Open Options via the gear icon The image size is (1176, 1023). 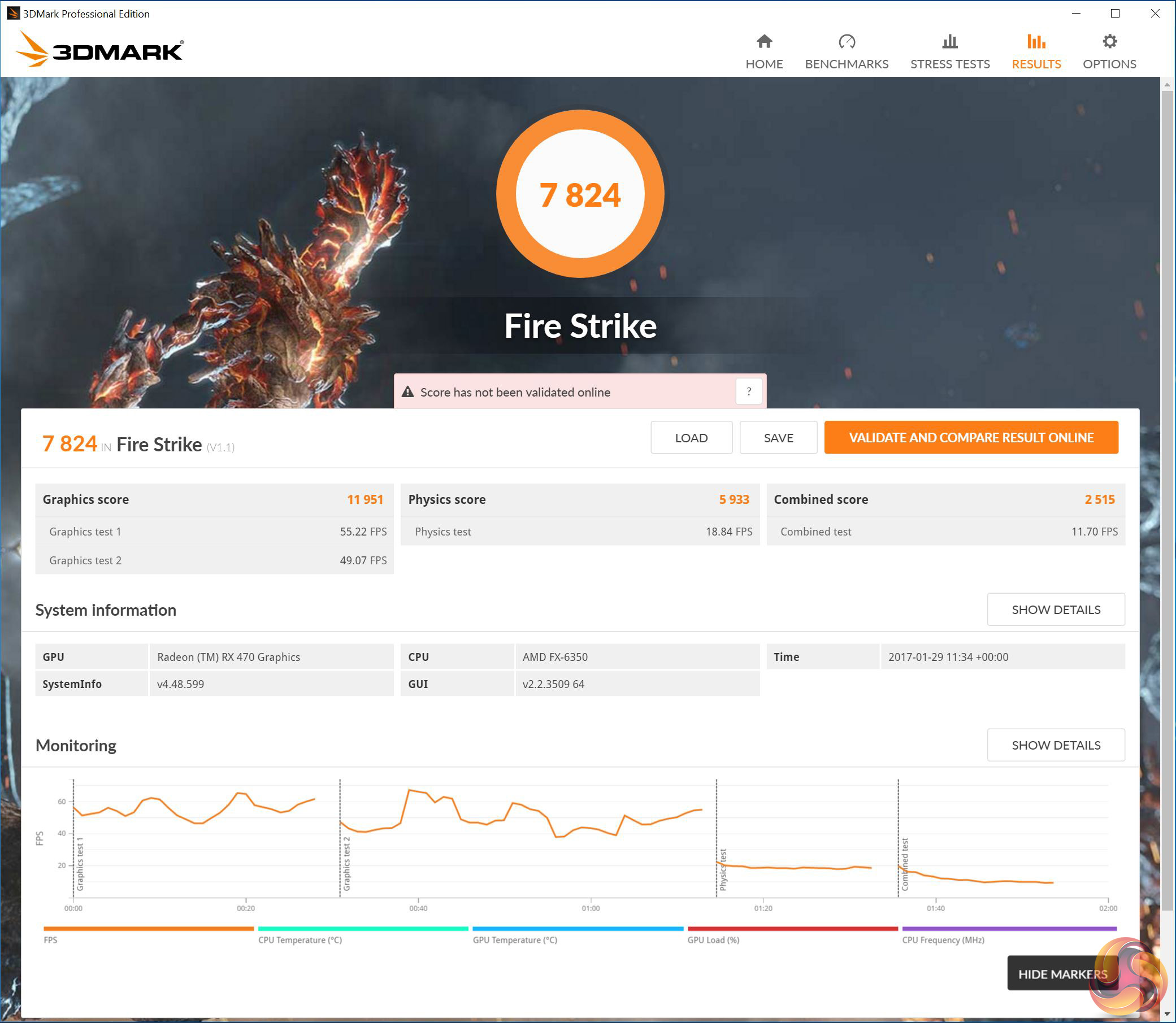pyautogui.click(x=1109, y=41)
